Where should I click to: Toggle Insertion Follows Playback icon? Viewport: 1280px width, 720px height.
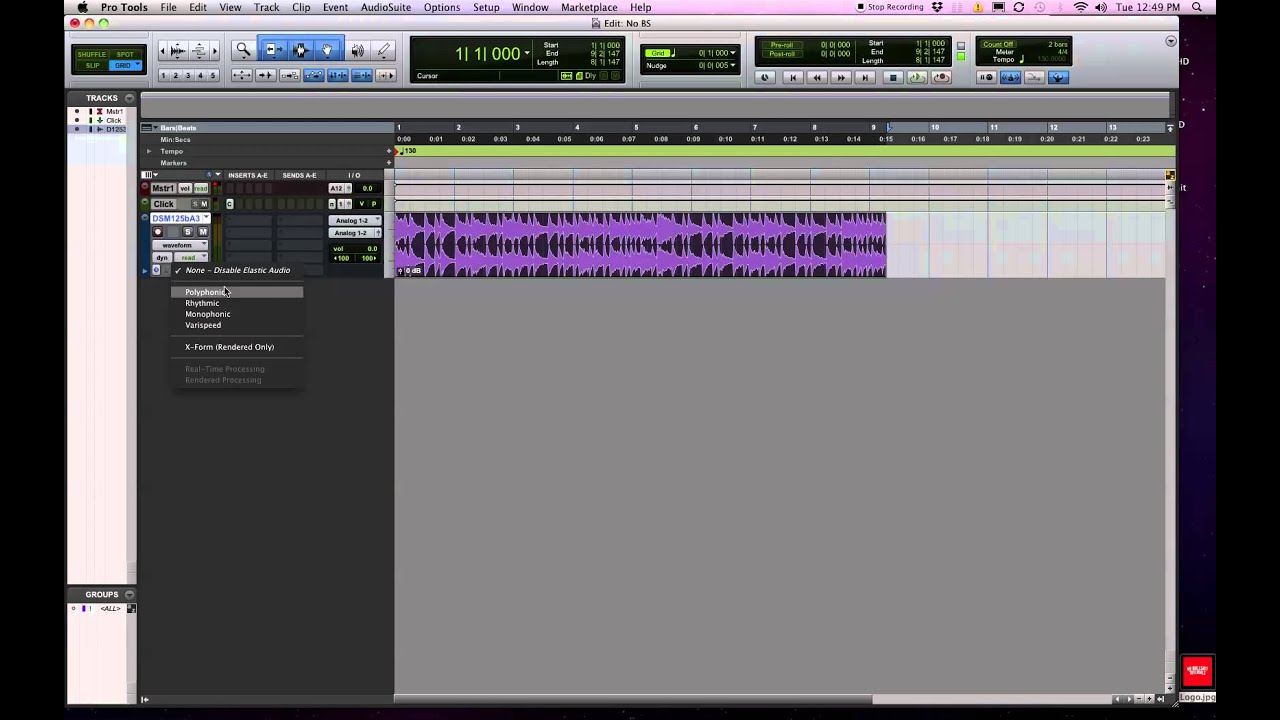click(x=384, y=75)
